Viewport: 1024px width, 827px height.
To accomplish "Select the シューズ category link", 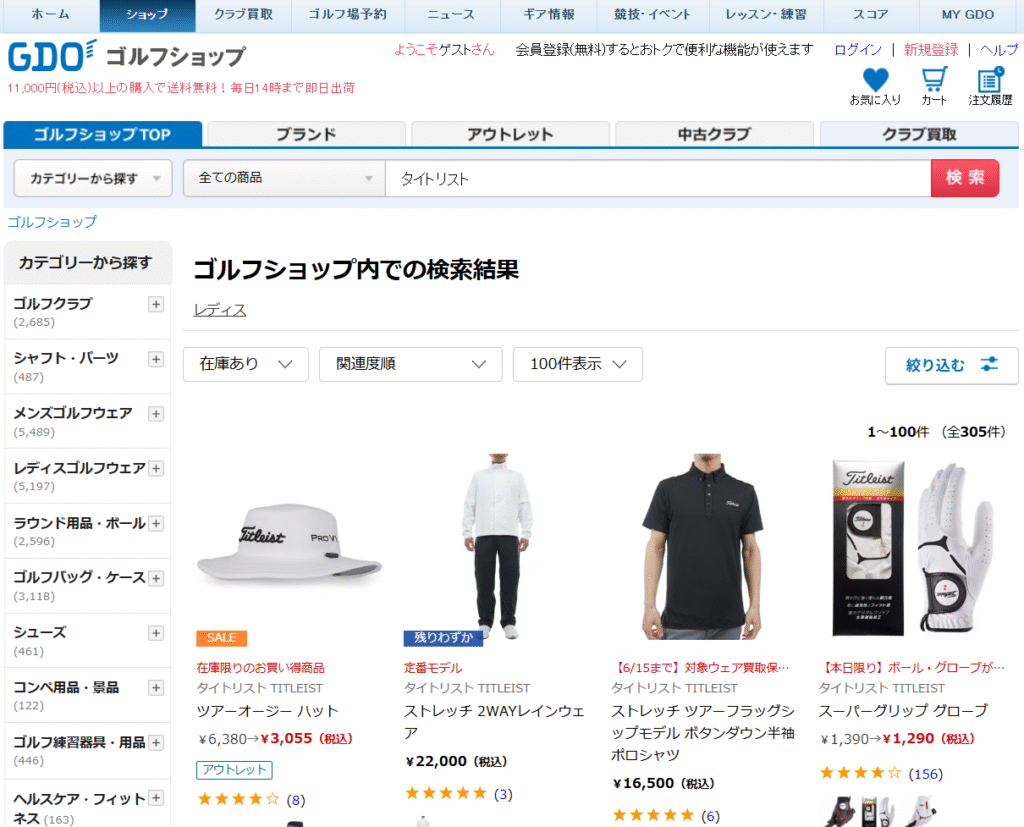I will [x=40, y=632].
